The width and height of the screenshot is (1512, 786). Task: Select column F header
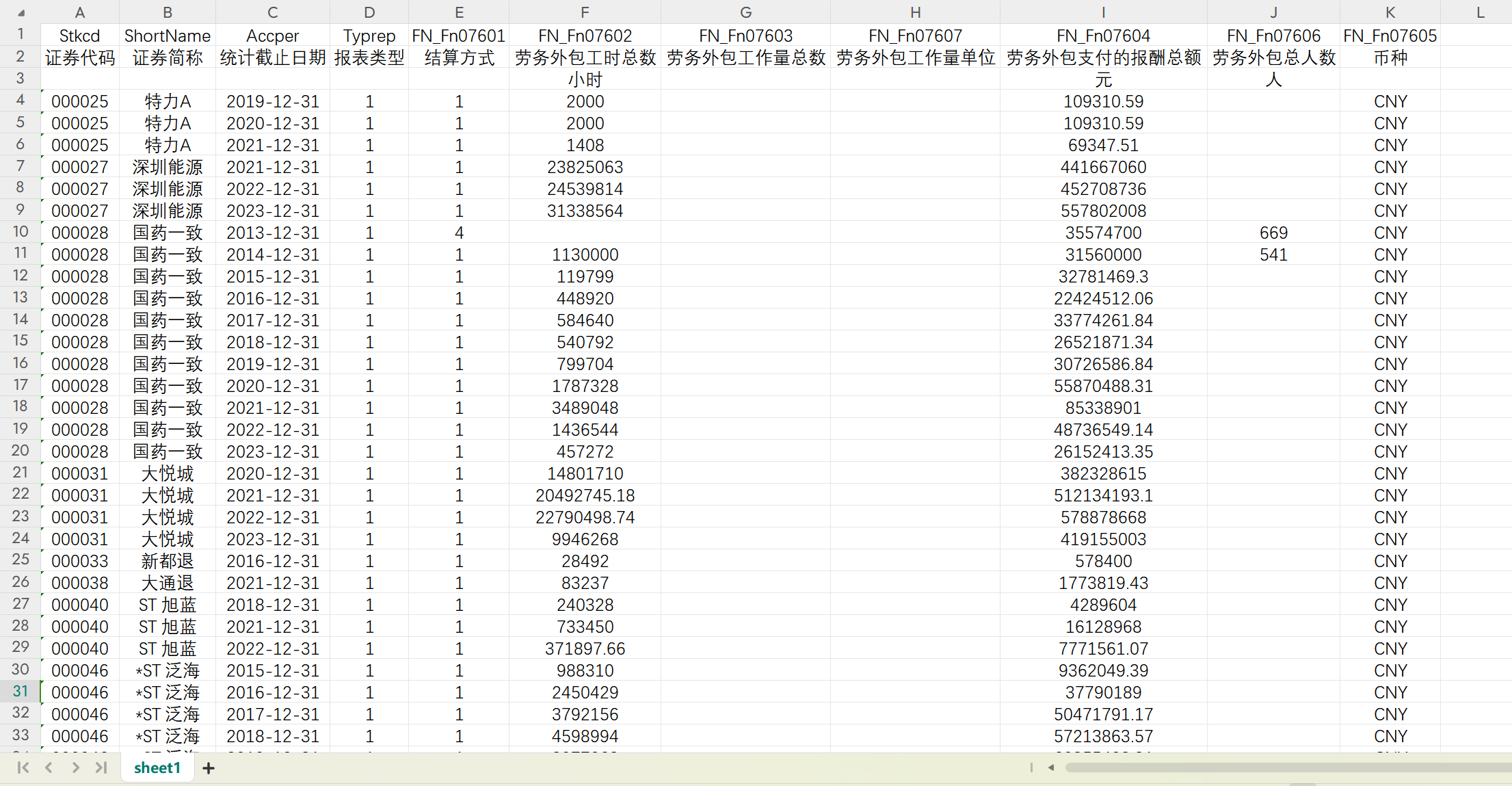pyautogui.click(x=585, y=12)
